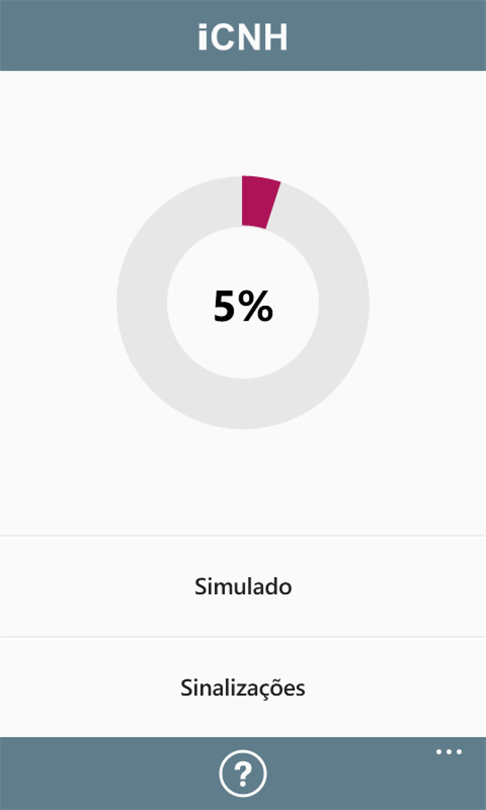
Task: Click the circled question mark in bottom bar
Action: (x=243, y=774)
